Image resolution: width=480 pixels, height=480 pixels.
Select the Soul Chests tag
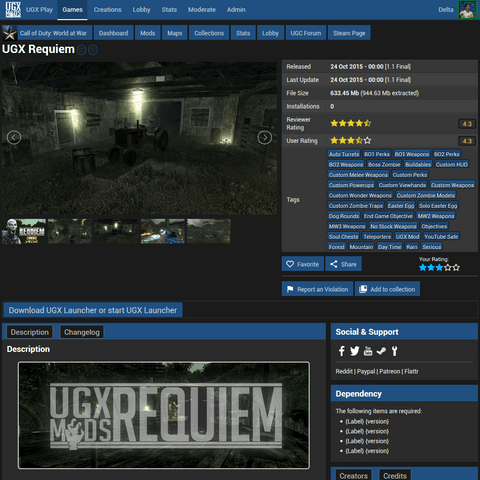click(x=343, y=236)
